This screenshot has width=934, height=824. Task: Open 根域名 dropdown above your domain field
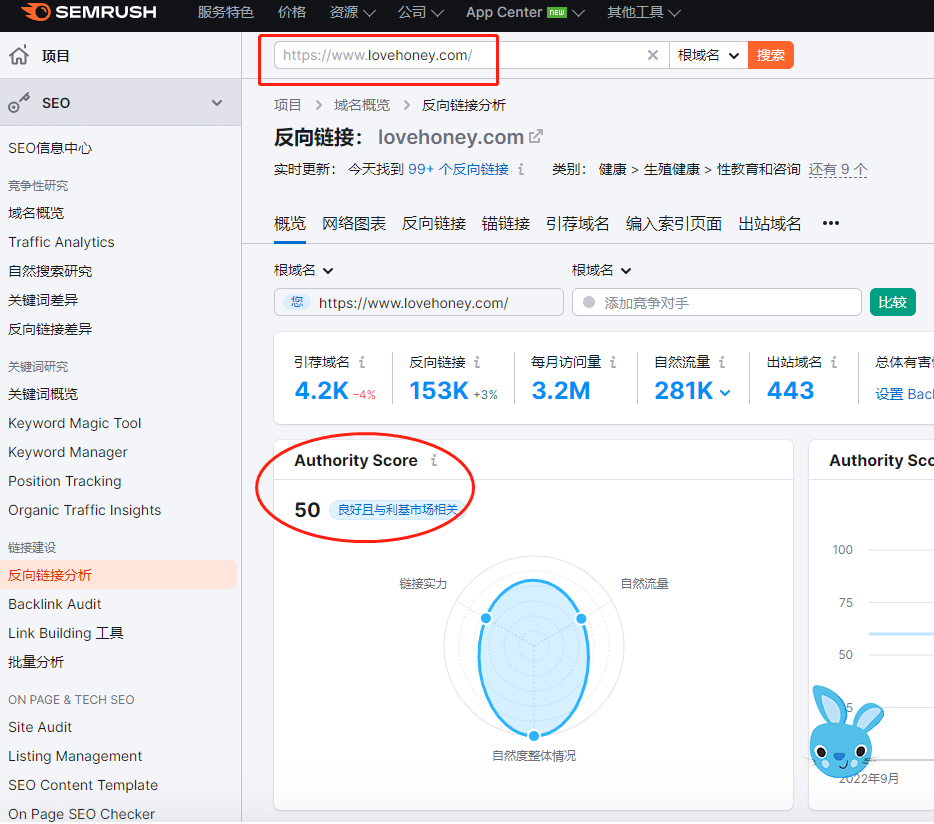pyautogui.click(x=303, y=270)
